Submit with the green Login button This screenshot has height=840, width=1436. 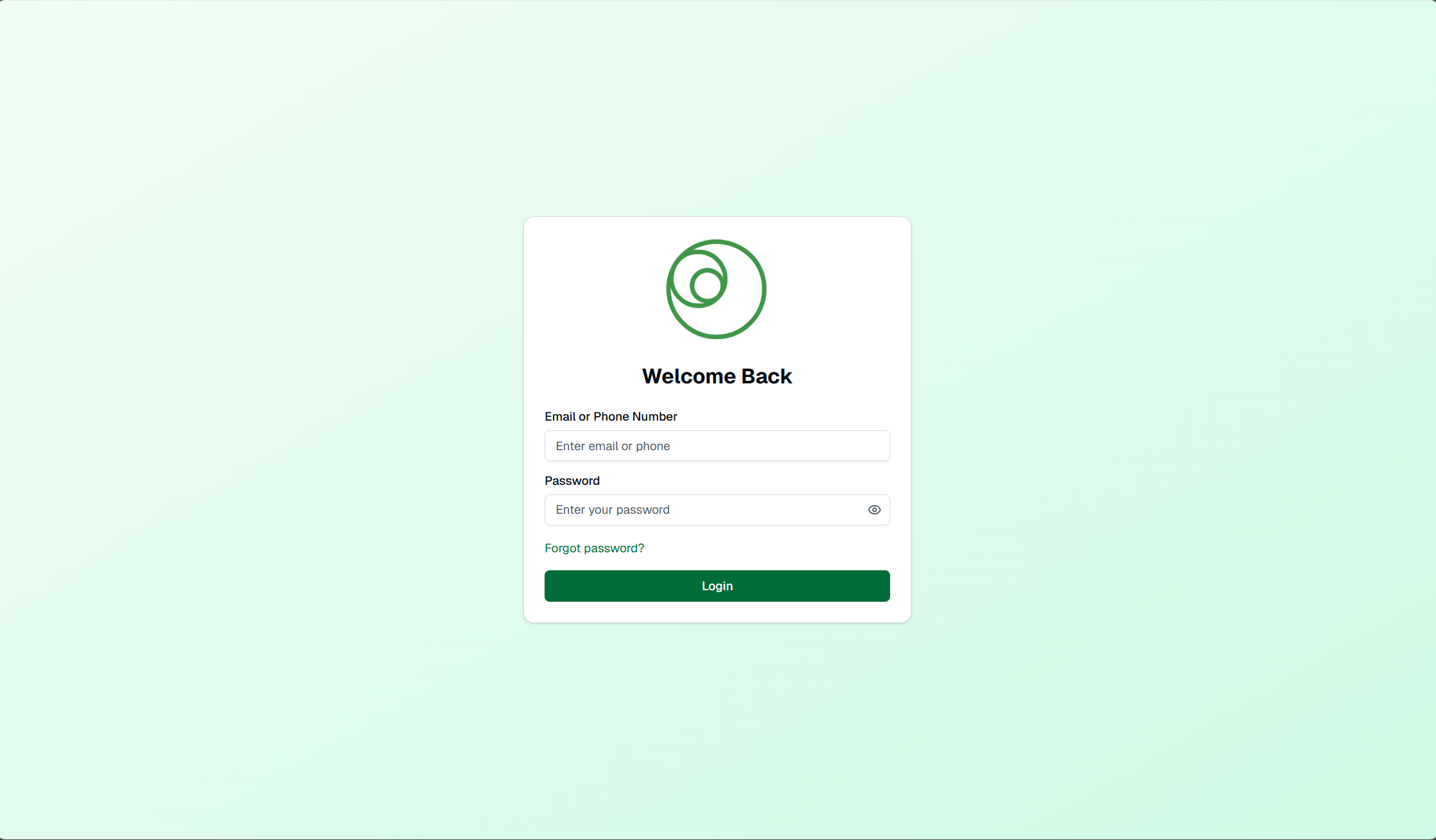click(717, 586)
